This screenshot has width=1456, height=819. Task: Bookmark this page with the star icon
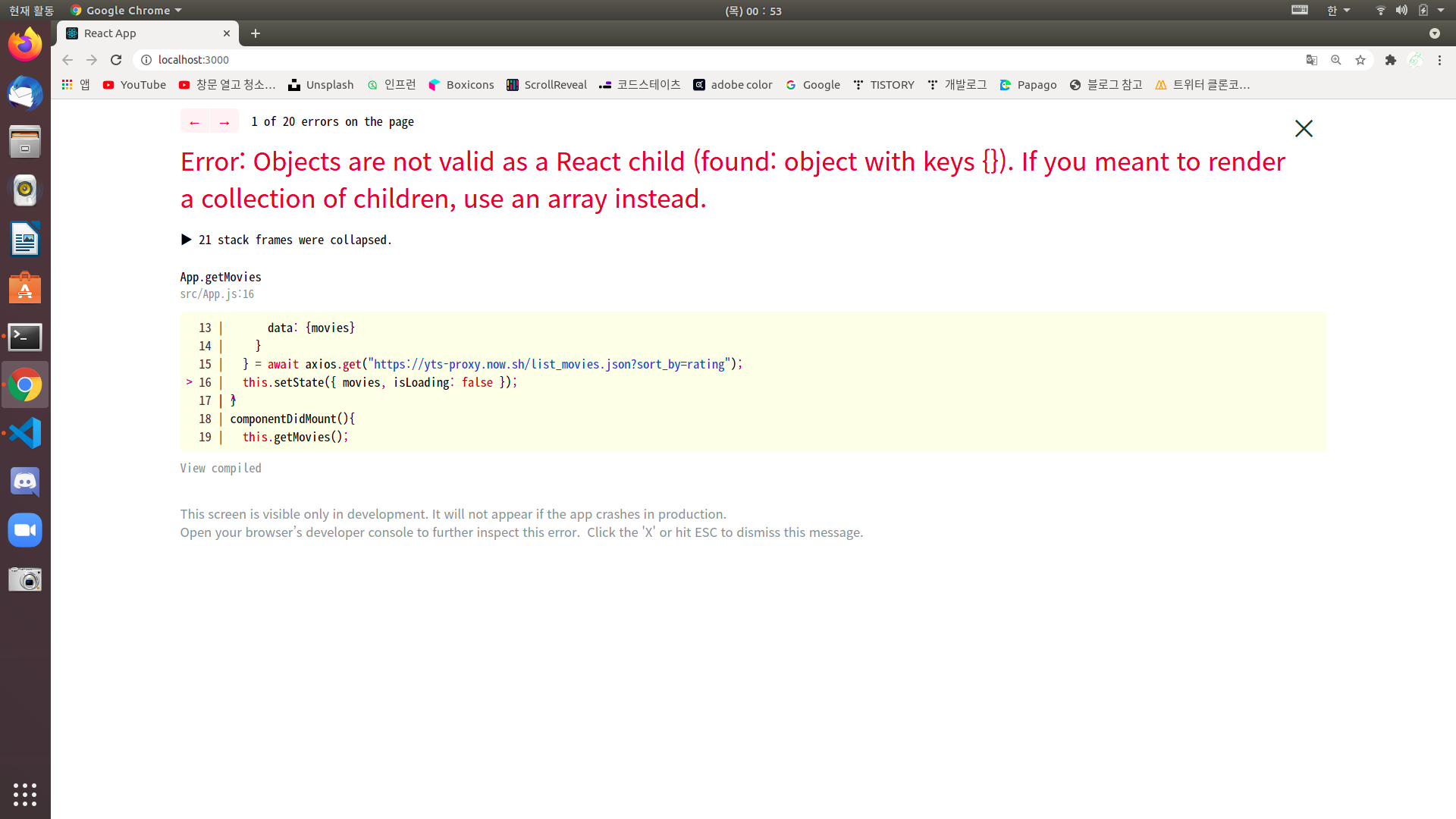coord(1360,60)
